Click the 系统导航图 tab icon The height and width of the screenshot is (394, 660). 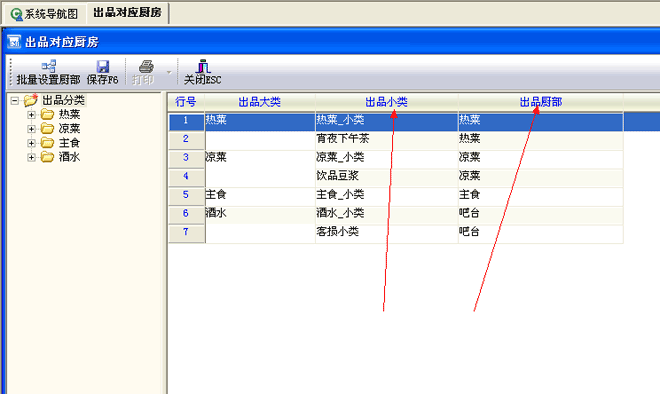[16, 14]
